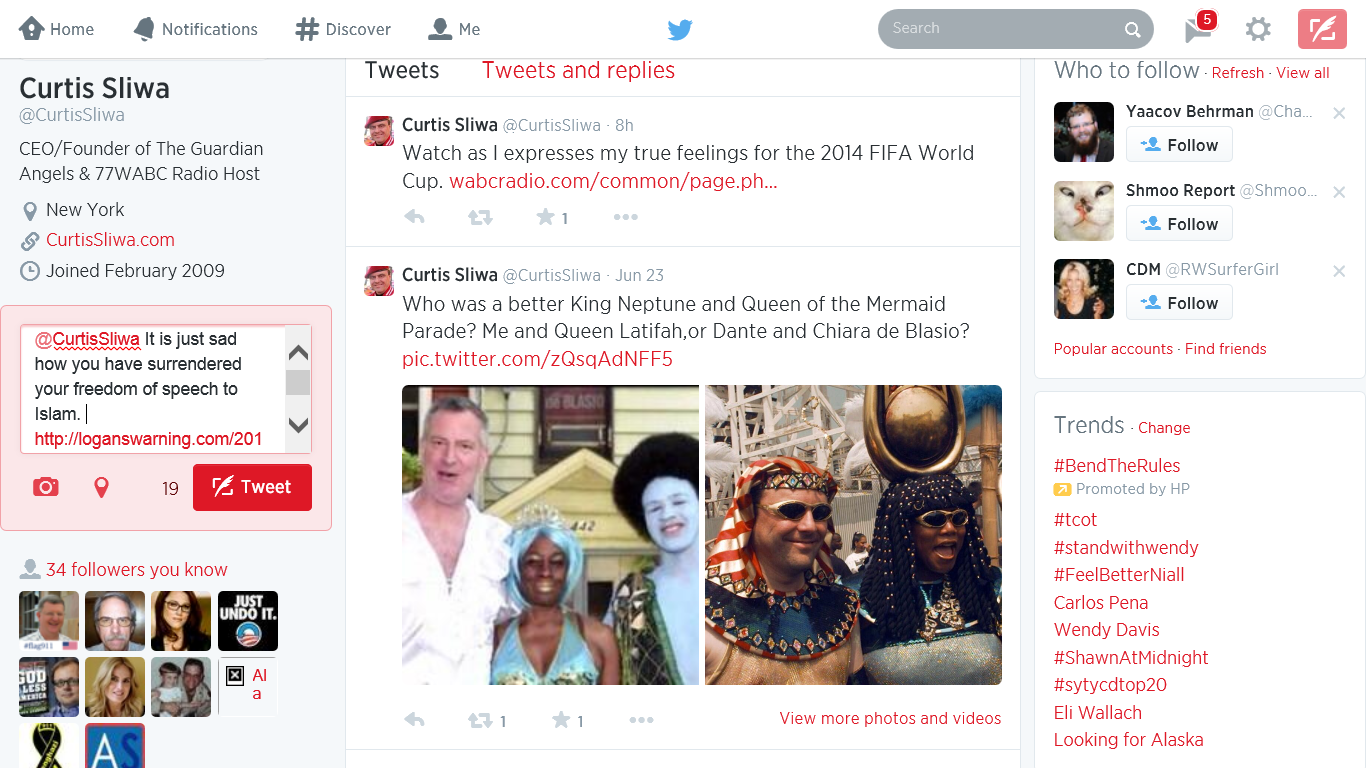Retweet the Mermaid Parade tweet

[x=480, y=720]
